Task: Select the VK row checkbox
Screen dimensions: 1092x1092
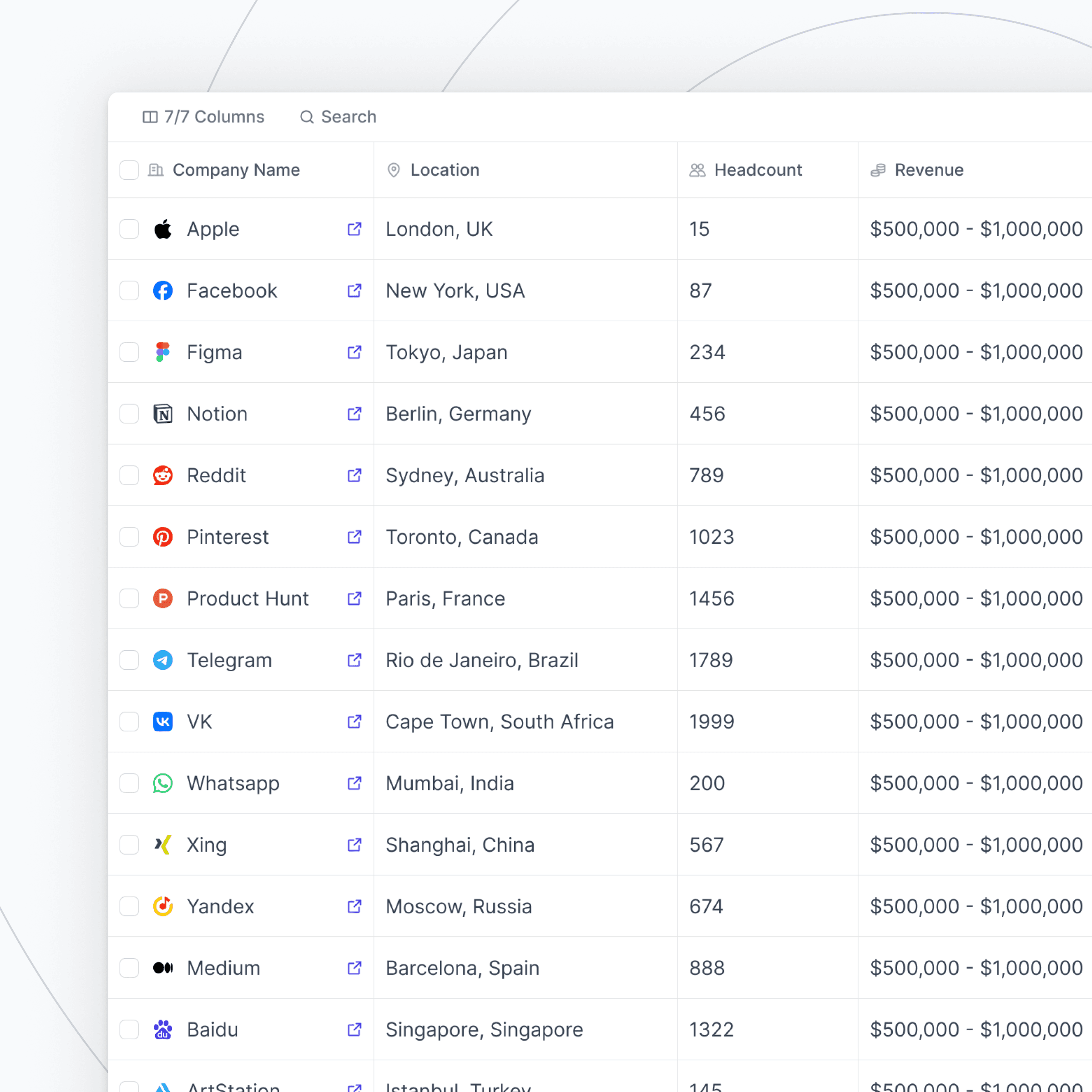Action: tap(129, 722)
